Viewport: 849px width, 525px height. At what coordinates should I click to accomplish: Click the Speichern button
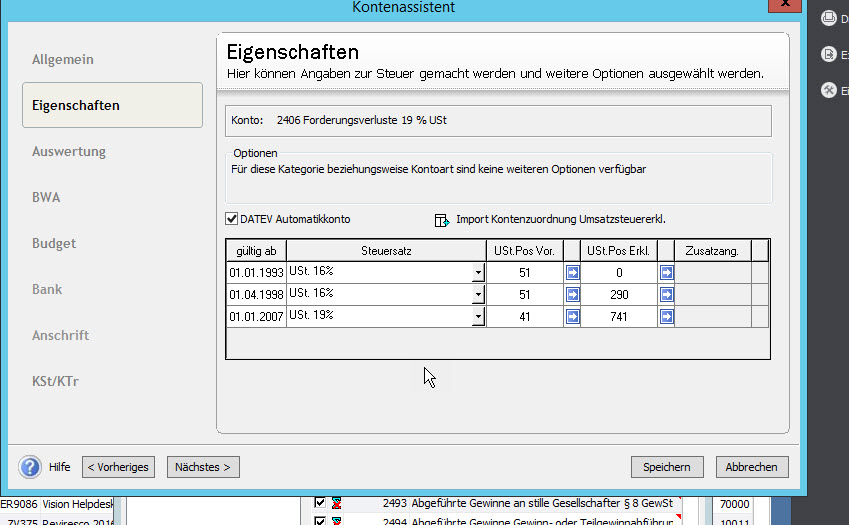667,467
